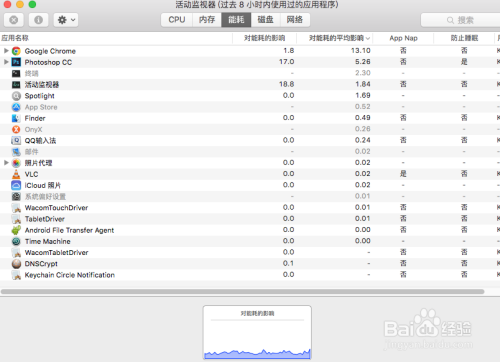The width and height of the screenshot is (500, 362).
Task: Select the Google Chrome row name
Action: coord(50,51)
